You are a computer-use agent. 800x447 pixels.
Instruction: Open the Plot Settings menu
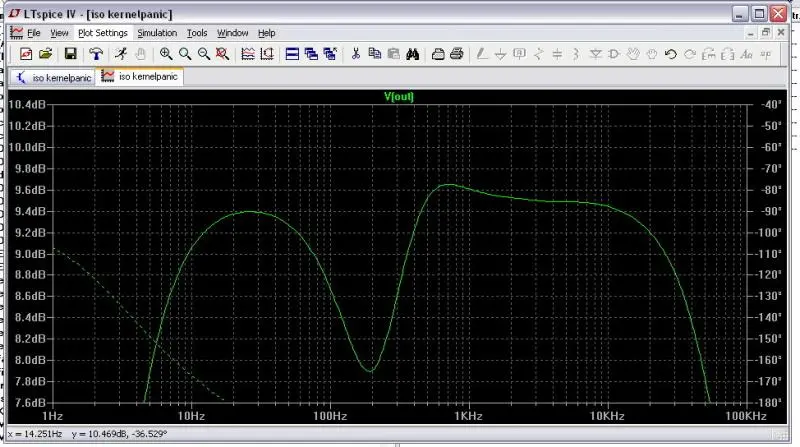point(103,33)
